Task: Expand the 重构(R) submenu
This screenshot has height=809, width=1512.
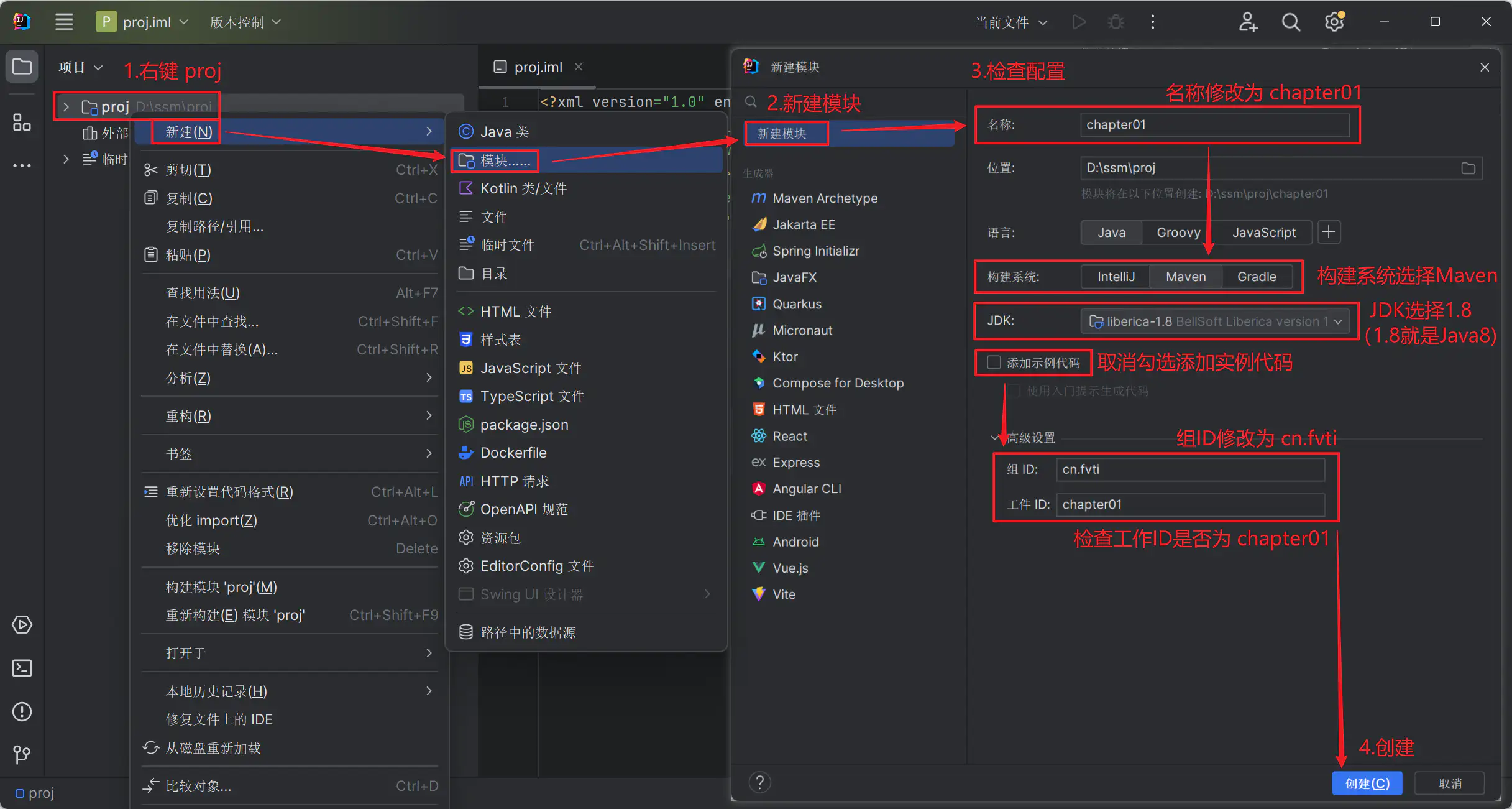Action: pos(290,415)
